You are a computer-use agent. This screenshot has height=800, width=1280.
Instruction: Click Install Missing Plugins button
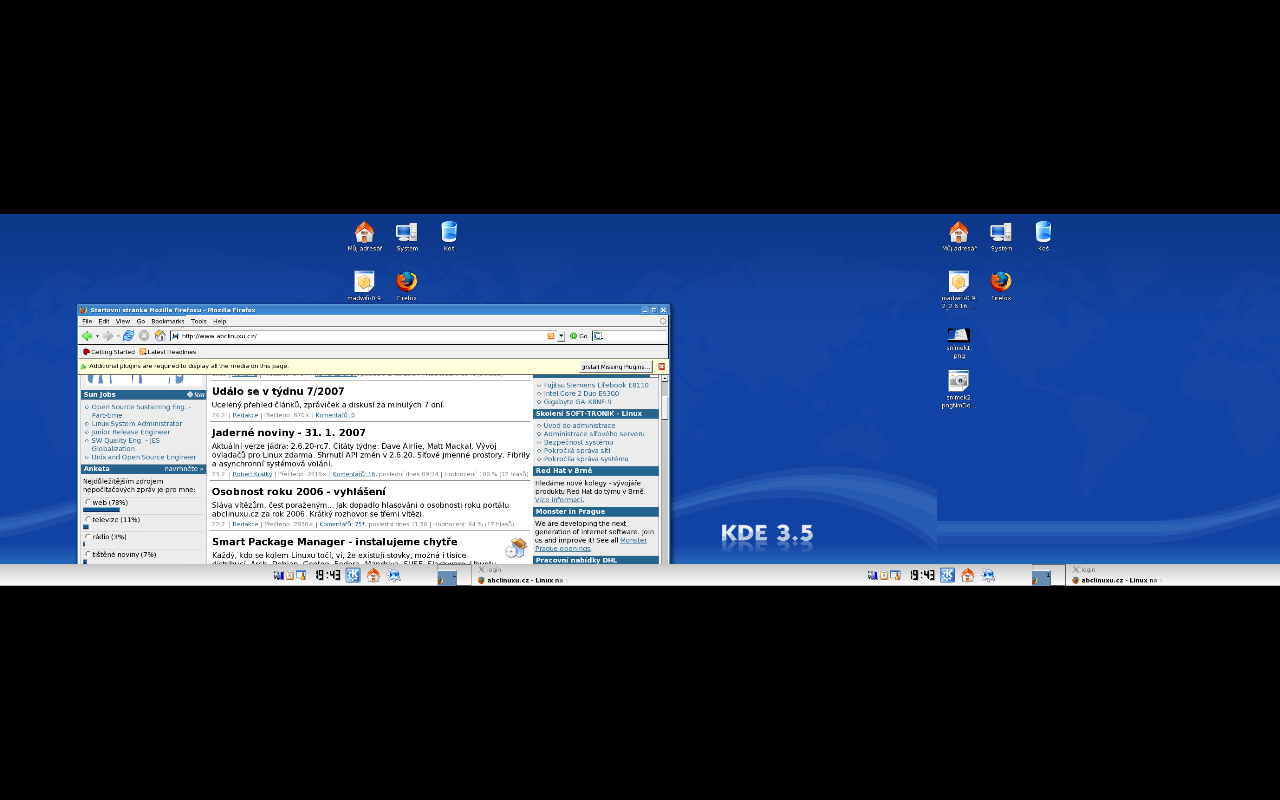point(616,367)
